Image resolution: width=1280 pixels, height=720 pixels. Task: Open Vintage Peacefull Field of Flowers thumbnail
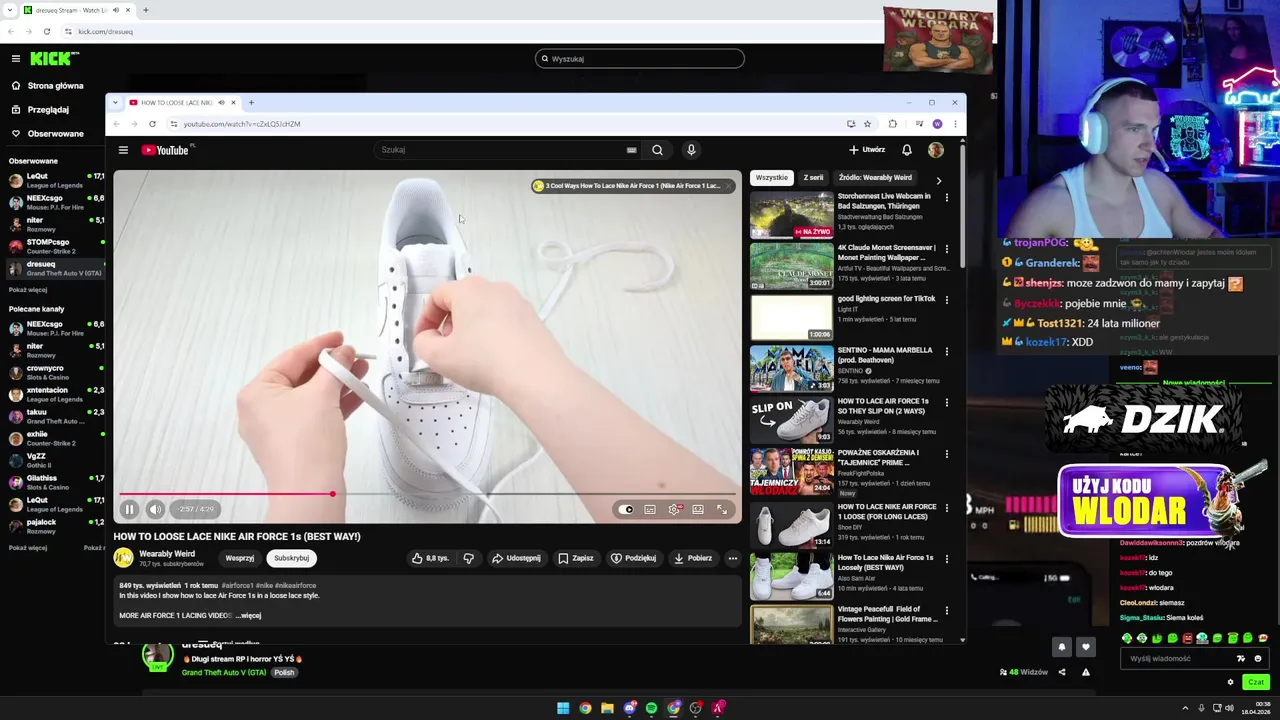click(791, 625)
